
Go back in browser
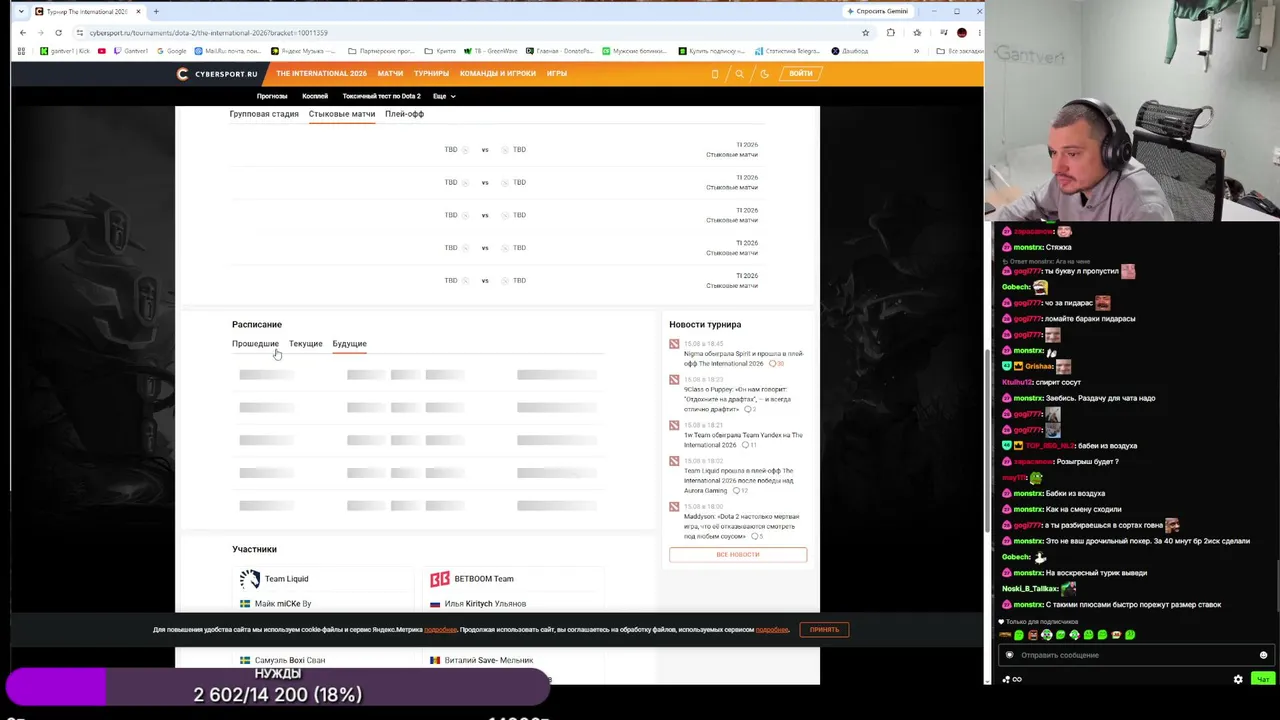pos(23,33)
